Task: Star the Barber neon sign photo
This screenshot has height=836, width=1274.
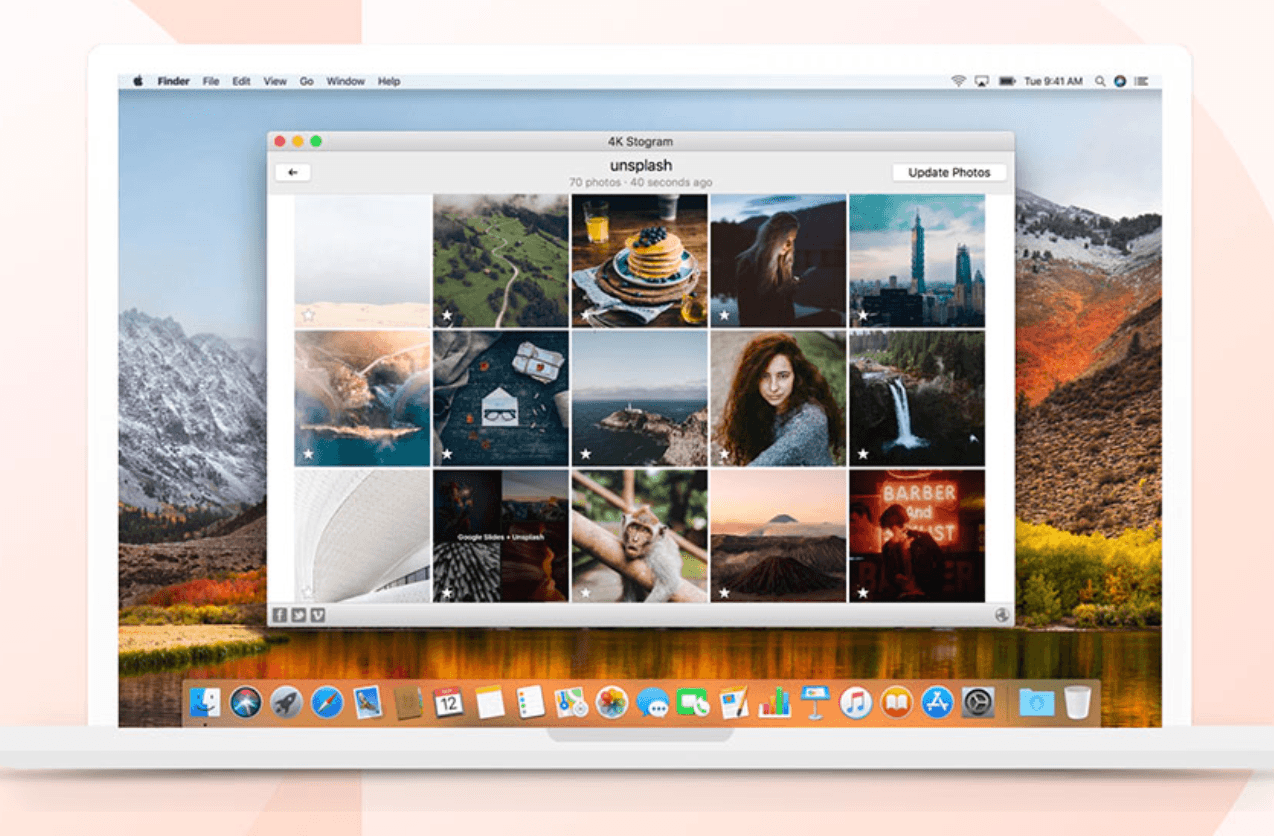Action: coord(862,592)
